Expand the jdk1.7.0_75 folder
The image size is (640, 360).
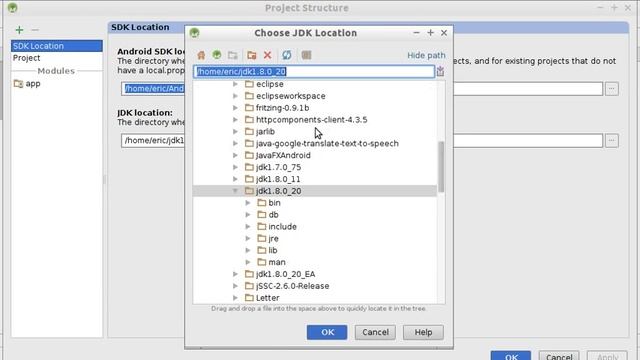236,167
